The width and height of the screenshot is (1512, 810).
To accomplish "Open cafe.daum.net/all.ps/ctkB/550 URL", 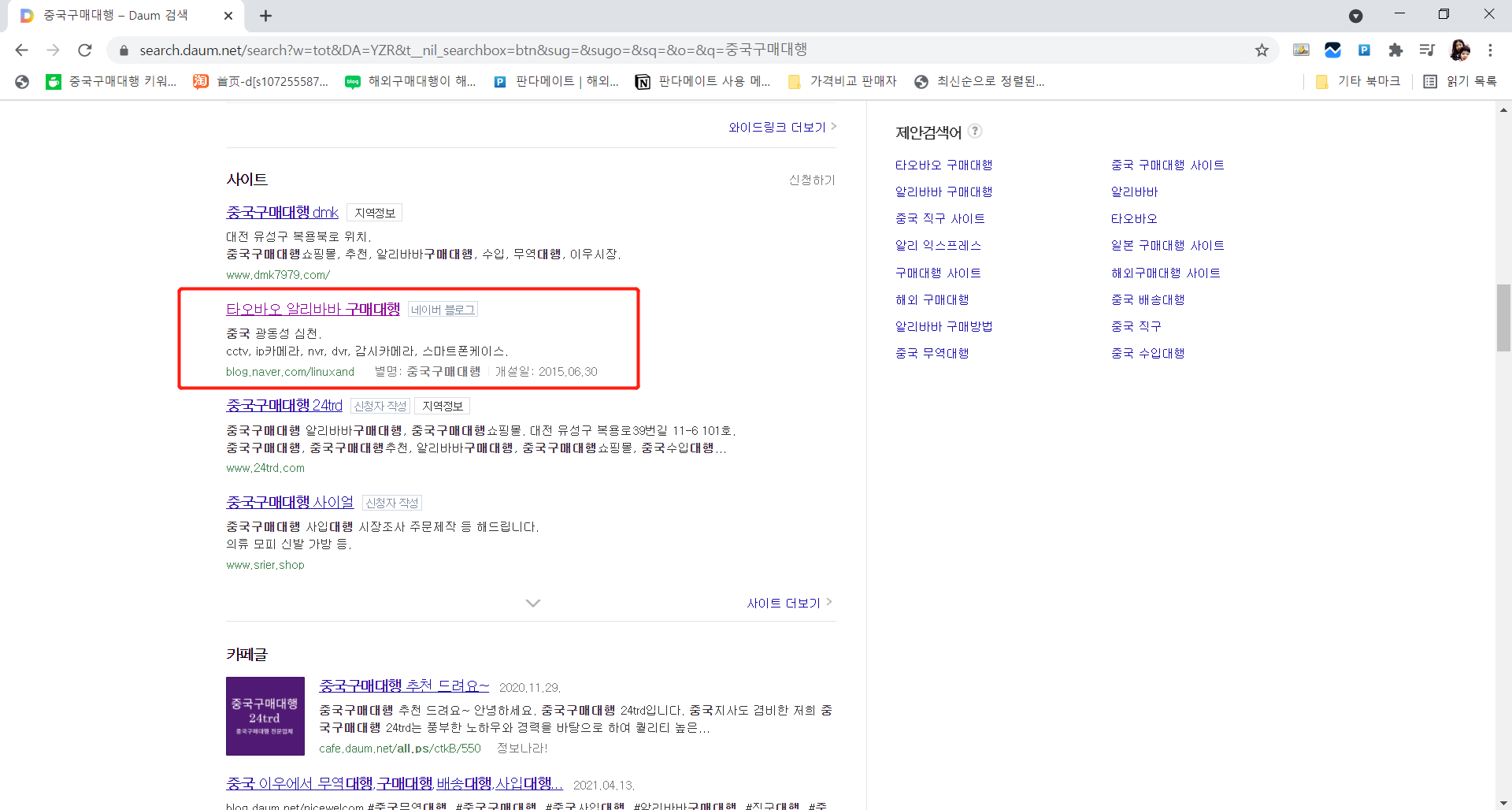I will click(400, 749).
